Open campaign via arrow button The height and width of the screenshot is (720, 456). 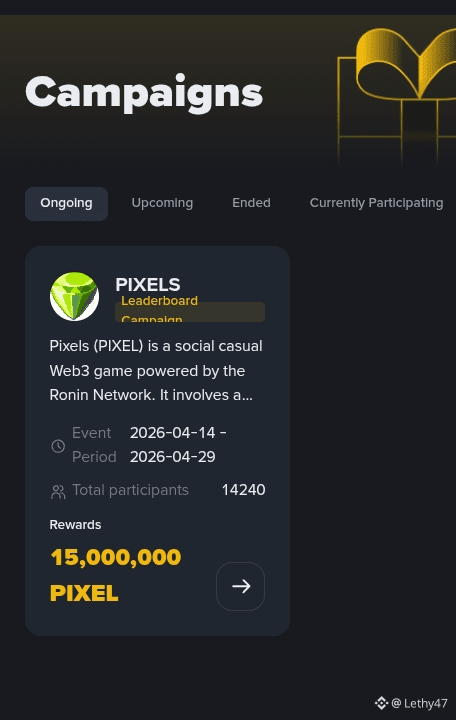241,586
